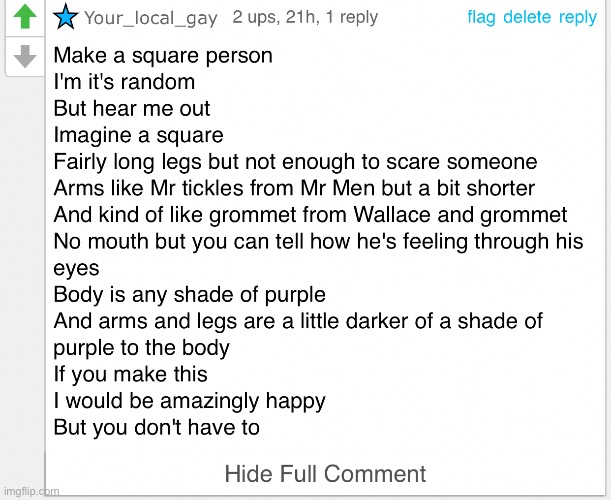Click the "Imagine a square" text line

pos(138,136)
